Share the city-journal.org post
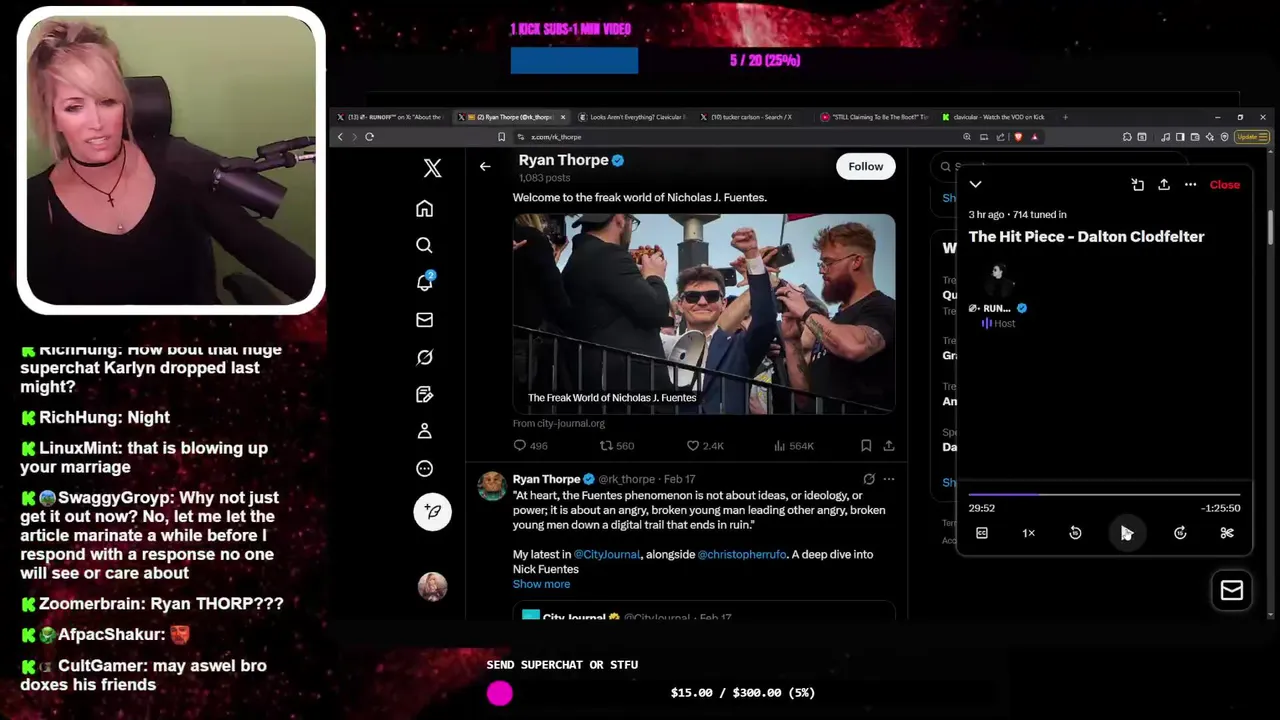This screenshot has width=1280, height=720. click(x=888, y=446)
